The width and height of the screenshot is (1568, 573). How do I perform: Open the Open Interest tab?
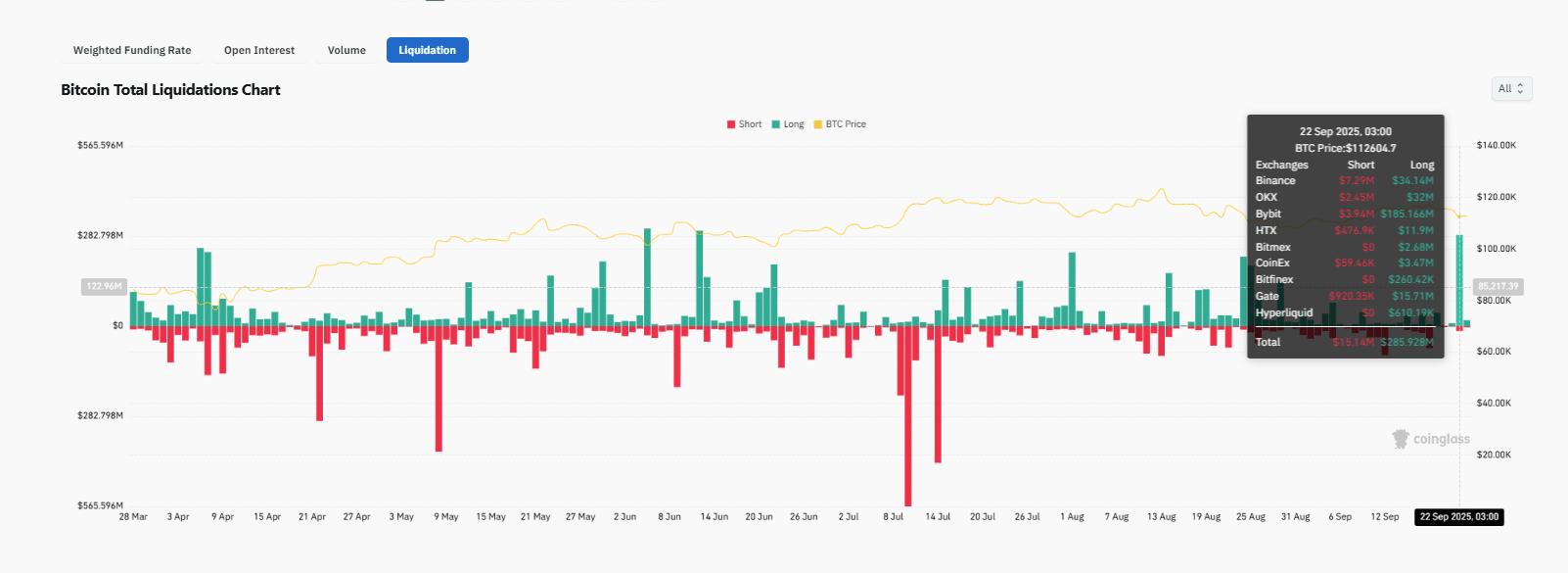(259, 50)
